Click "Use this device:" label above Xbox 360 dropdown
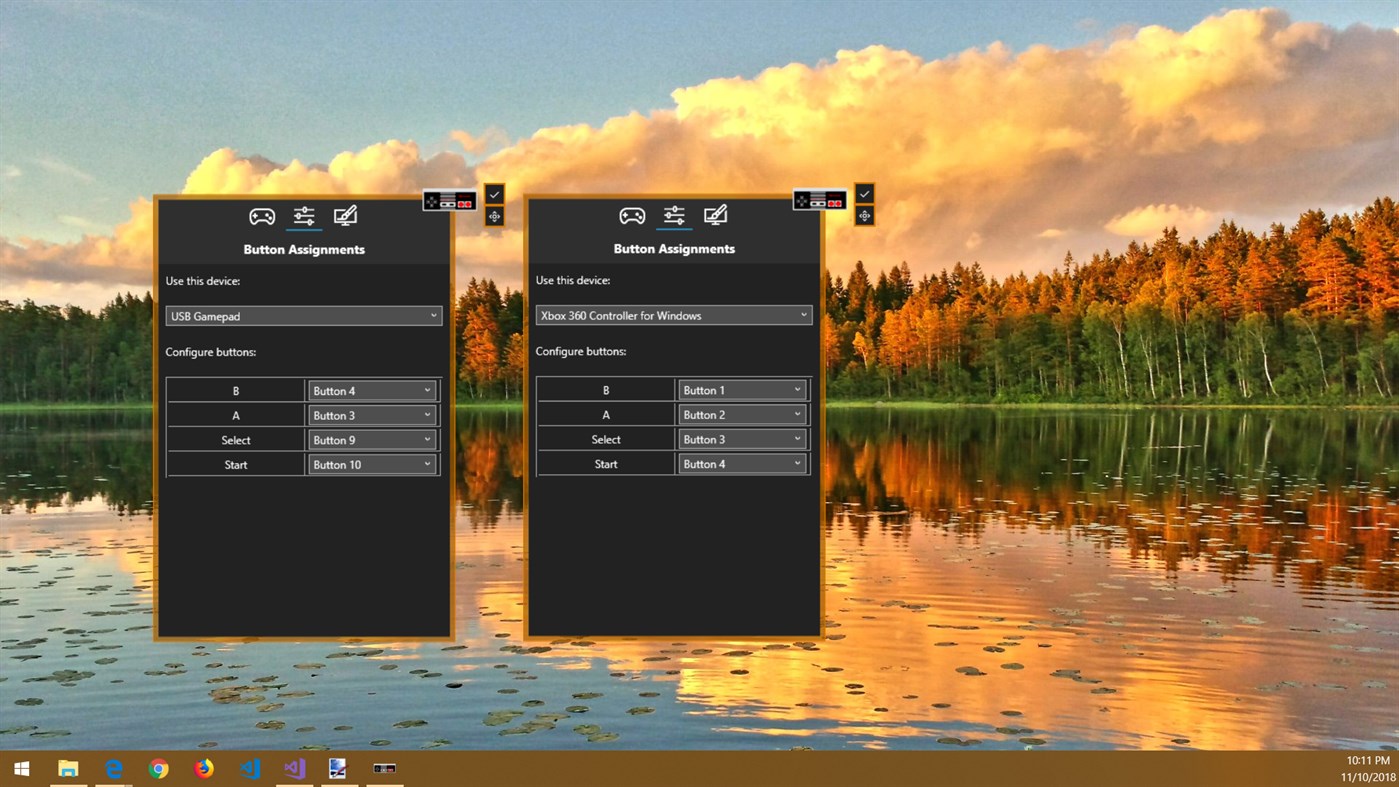Image resolution: width=1399 pixels, height=787 pixels. click(x=573, y=281)
